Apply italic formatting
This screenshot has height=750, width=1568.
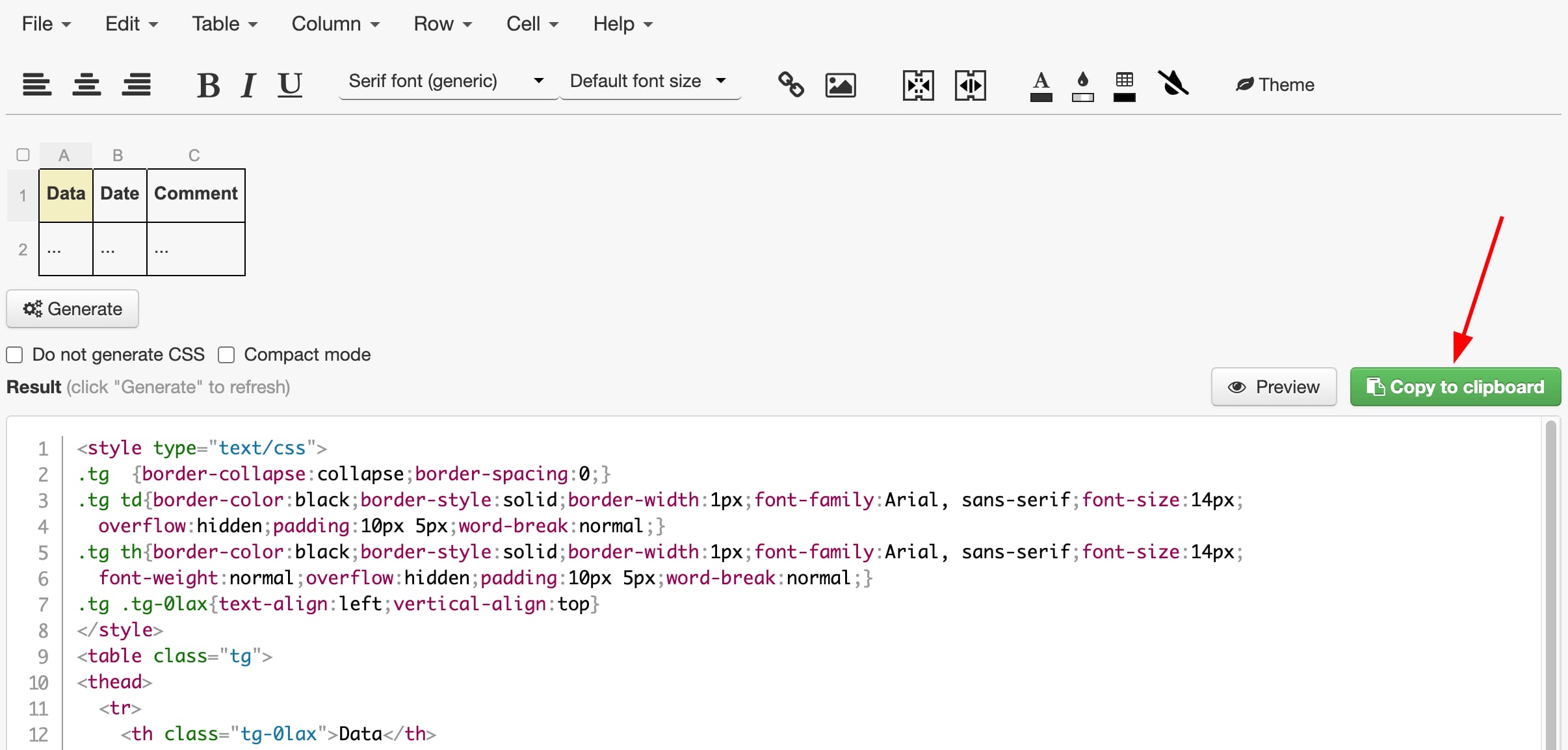click(248, 84)
